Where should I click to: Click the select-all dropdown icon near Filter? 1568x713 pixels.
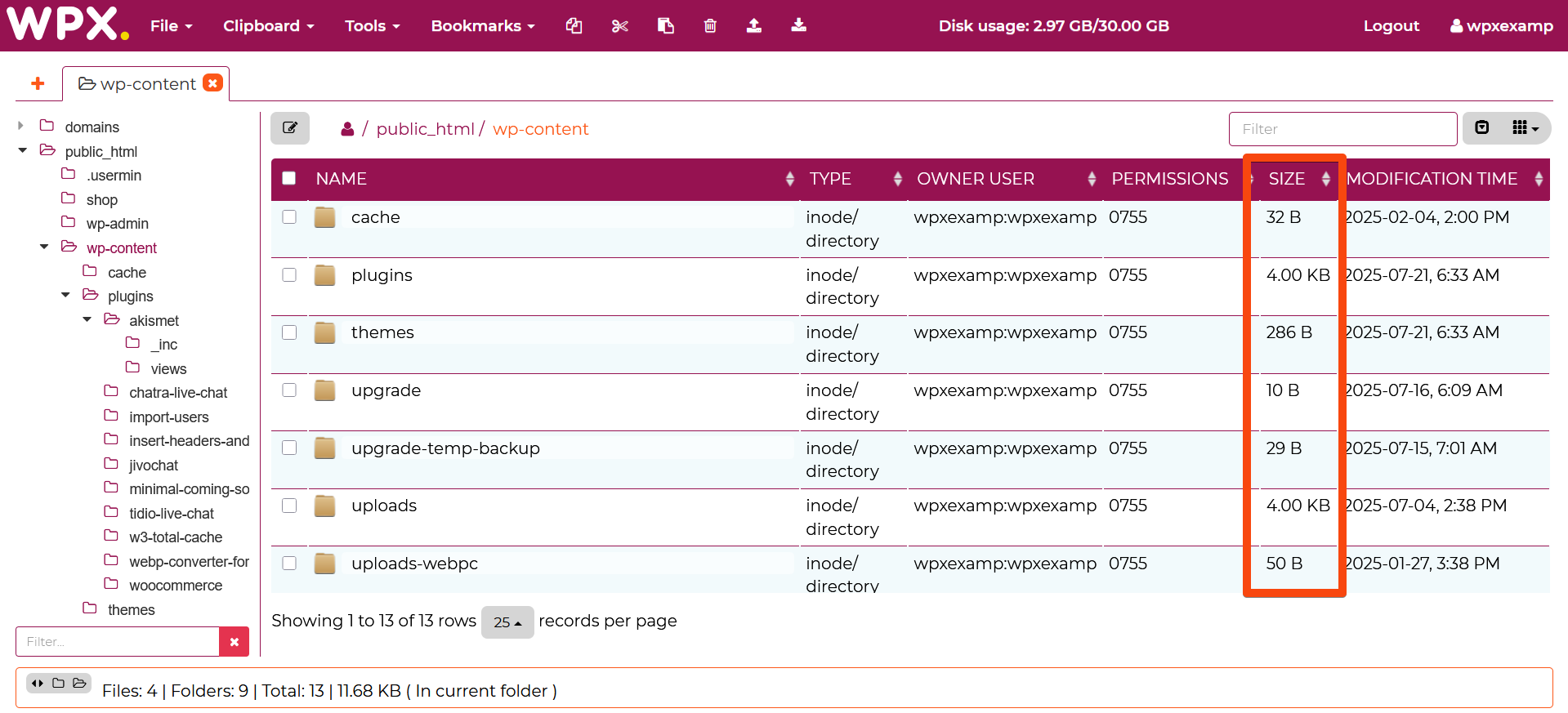1482,127
